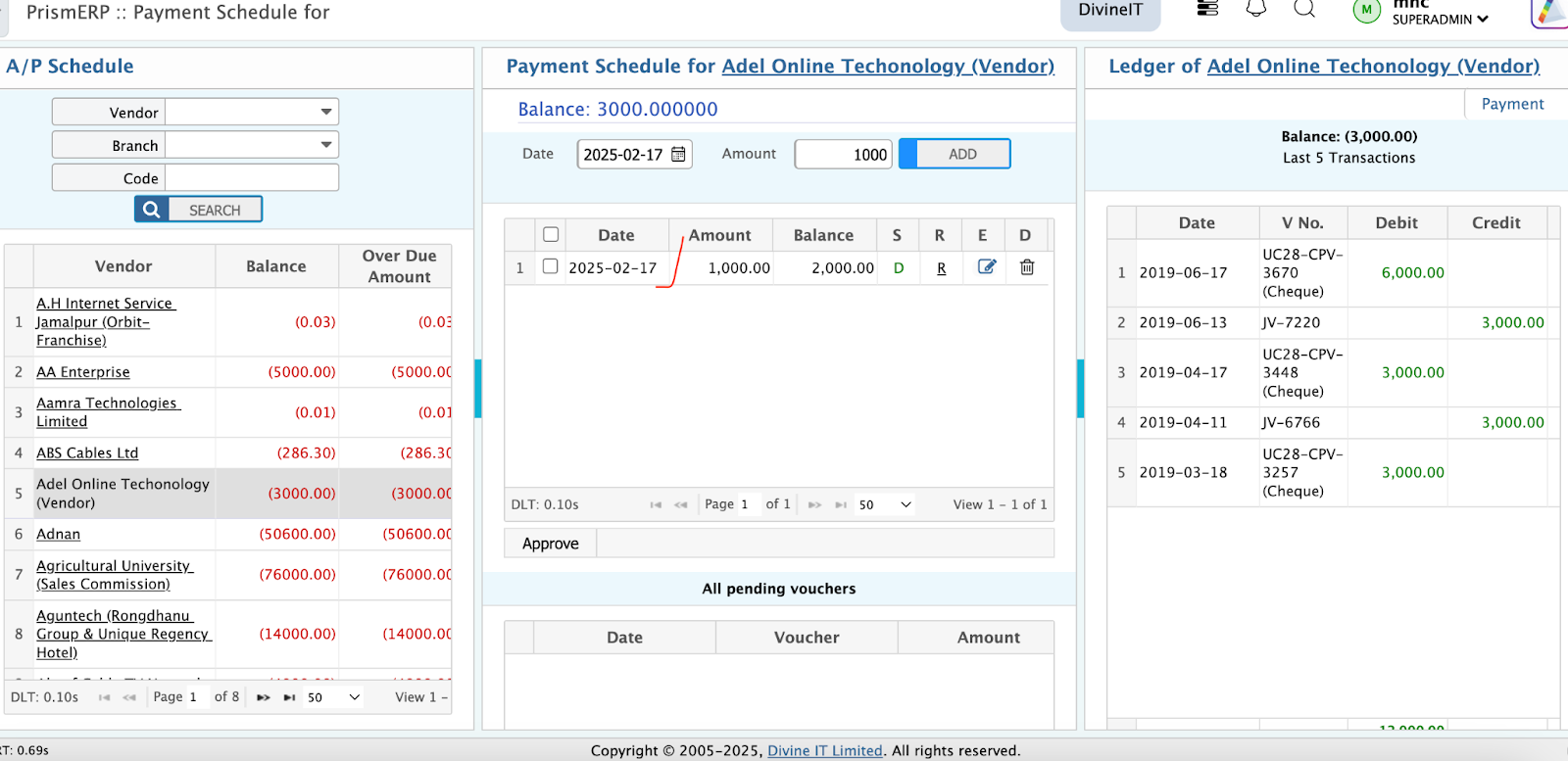Screen dimensions: 1568x761
Task: Open SUPERADMIN user menu chevron
Action: click(x=1483, y=20)
